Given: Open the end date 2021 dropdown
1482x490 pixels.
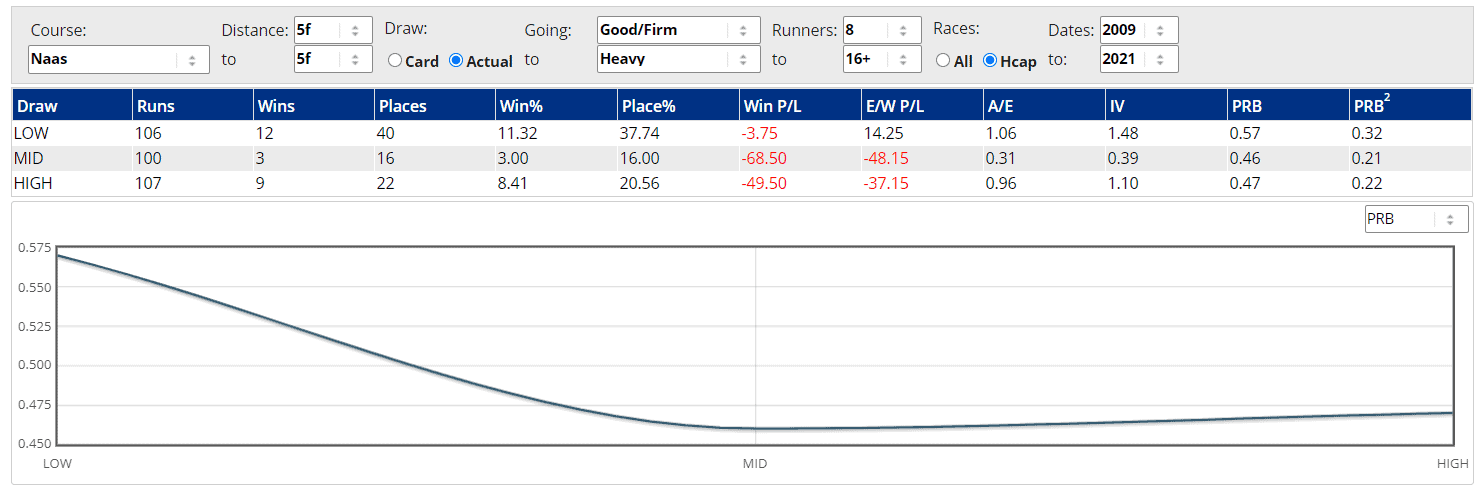Looking at the screenshot, I should point(1138,59).
